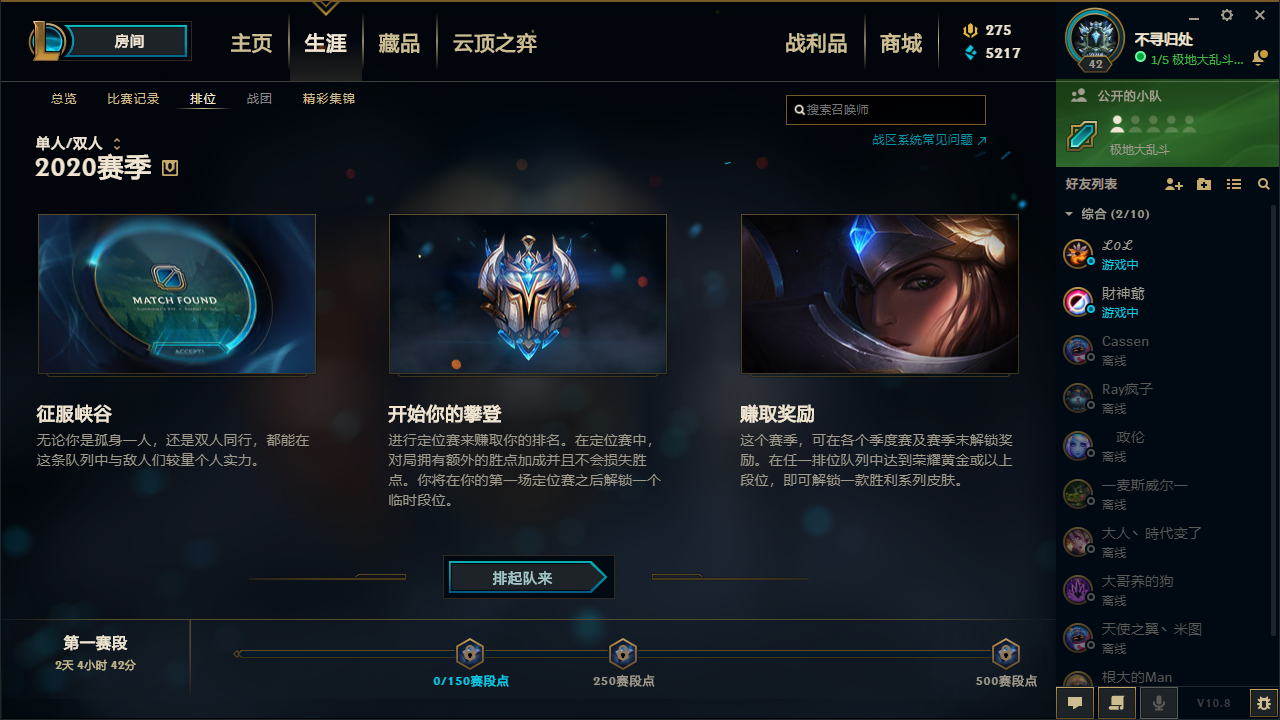Image resolution: width=1280 pixels, height=720 pixels.
Task: Switch to the 比赛记录 tab
Action: [x=134, y=99]
